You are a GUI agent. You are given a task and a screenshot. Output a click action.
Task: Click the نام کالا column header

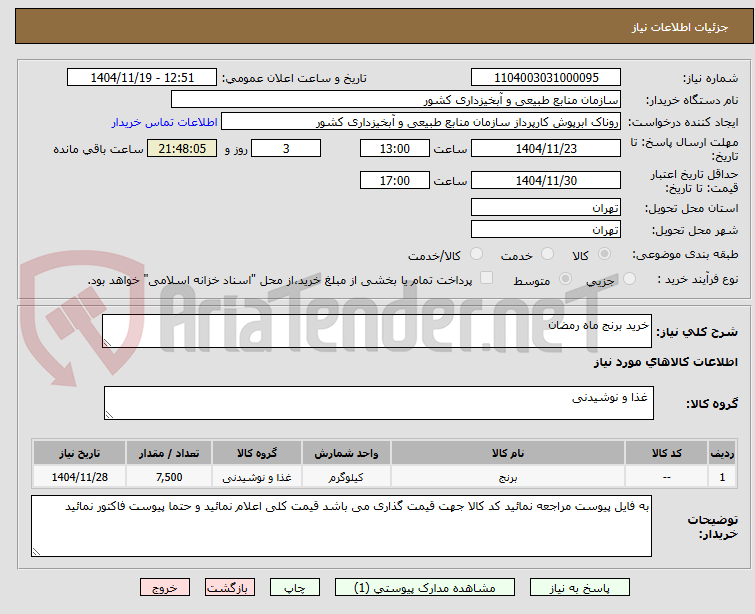[508, 453]
